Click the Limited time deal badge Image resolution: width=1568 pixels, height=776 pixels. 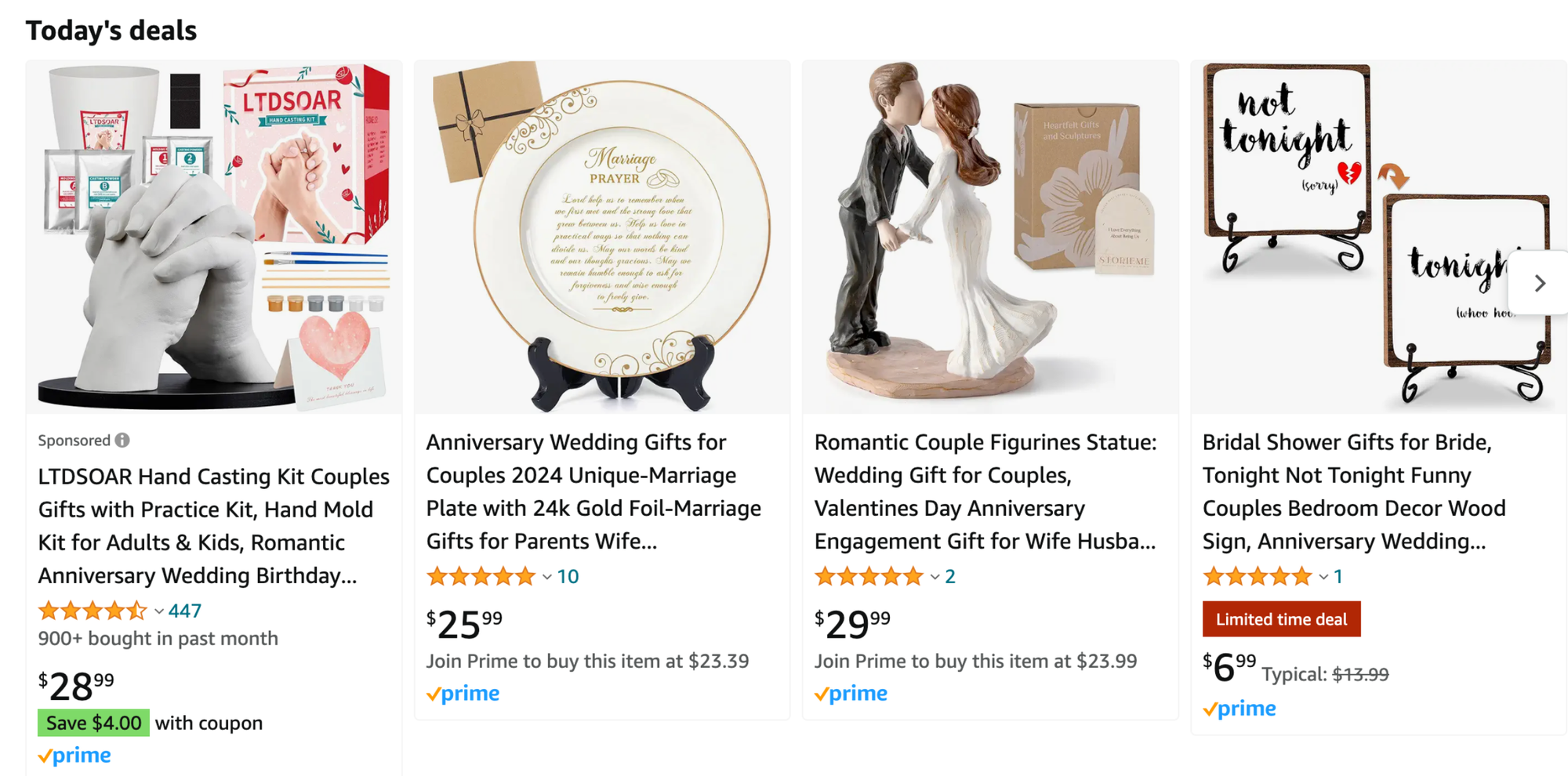click(x=1282, y=619)
